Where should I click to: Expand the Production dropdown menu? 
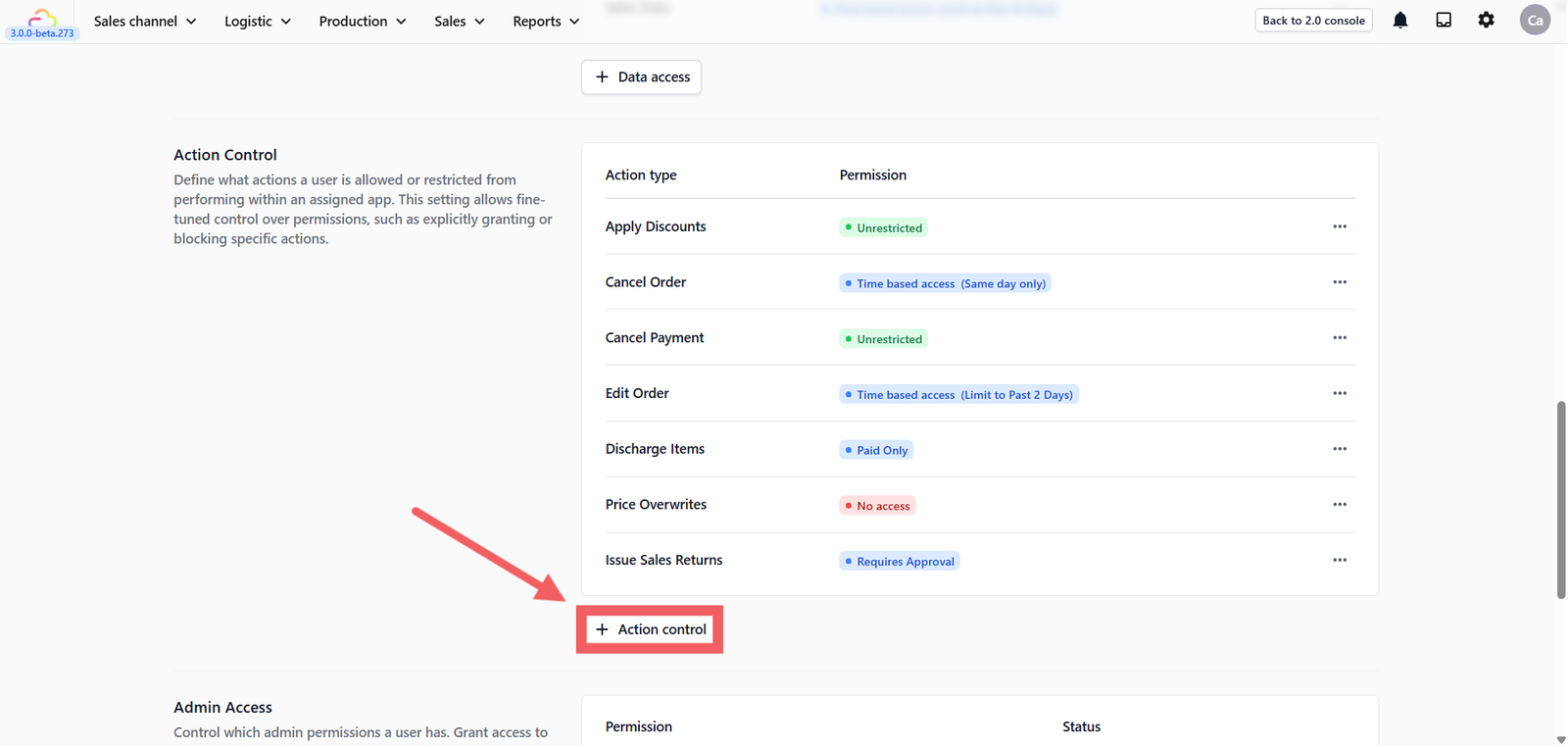[363, 22]
